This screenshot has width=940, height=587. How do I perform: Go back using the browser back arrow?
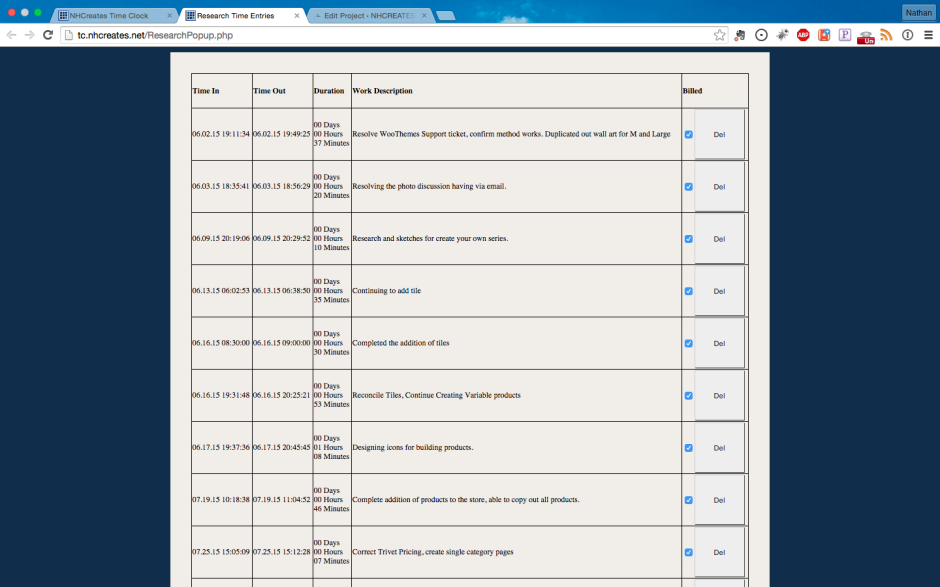[x=11, y=35]
